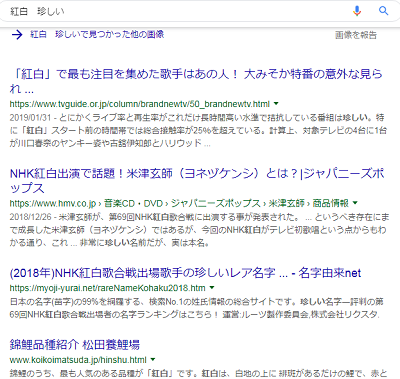Expand the dropdown arrow next to koikoimatsuda.jp URL
This screenshot has height=379, width=400.
[153, 359]
